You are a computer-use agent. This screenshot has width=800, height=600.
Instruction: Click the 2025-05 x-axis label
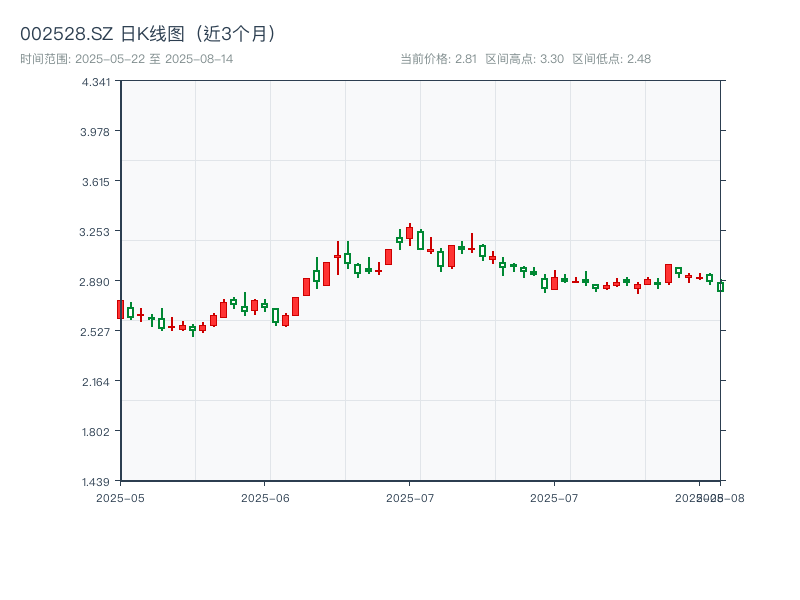120,497
